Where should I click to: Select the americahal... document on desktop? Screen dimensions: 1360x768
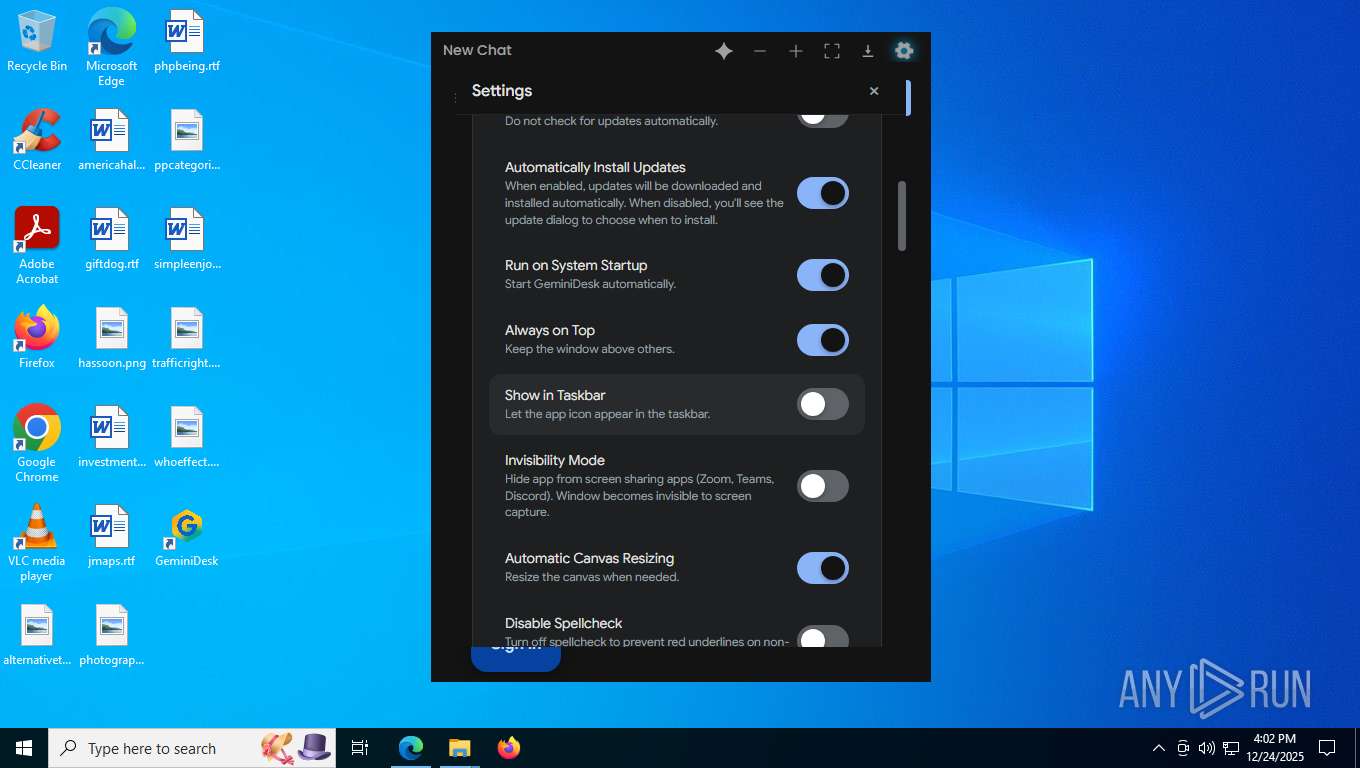click(x=111, y=140)
